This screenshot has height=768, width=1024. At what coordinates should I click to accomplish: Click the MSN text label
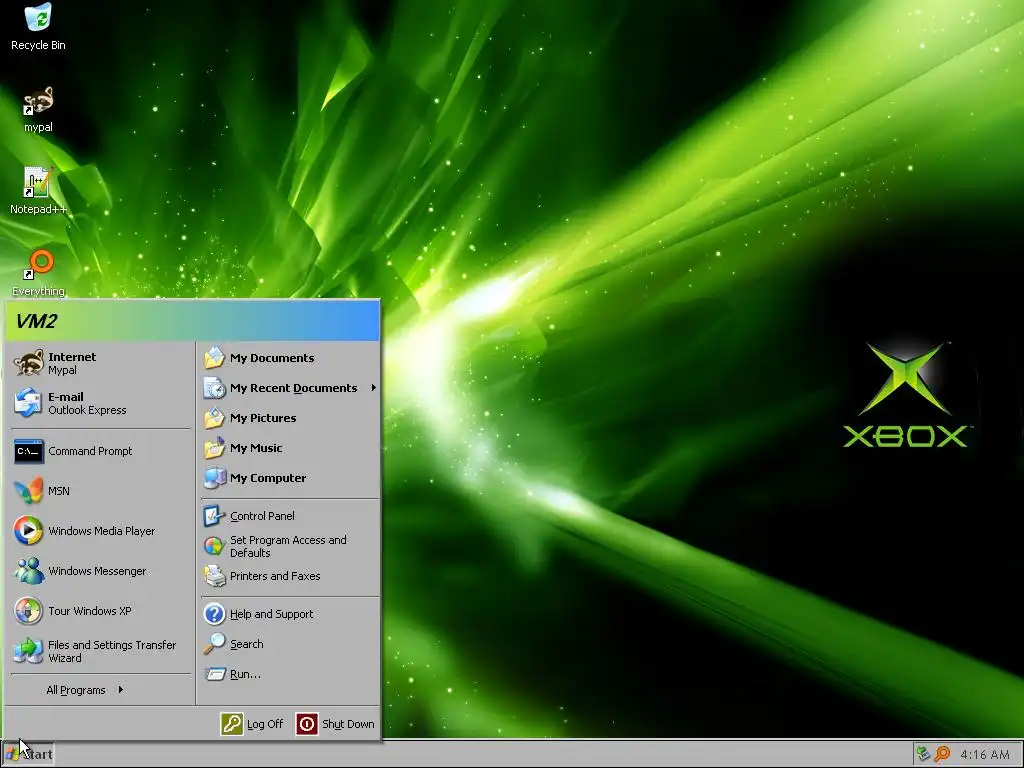tap(59, 490)
